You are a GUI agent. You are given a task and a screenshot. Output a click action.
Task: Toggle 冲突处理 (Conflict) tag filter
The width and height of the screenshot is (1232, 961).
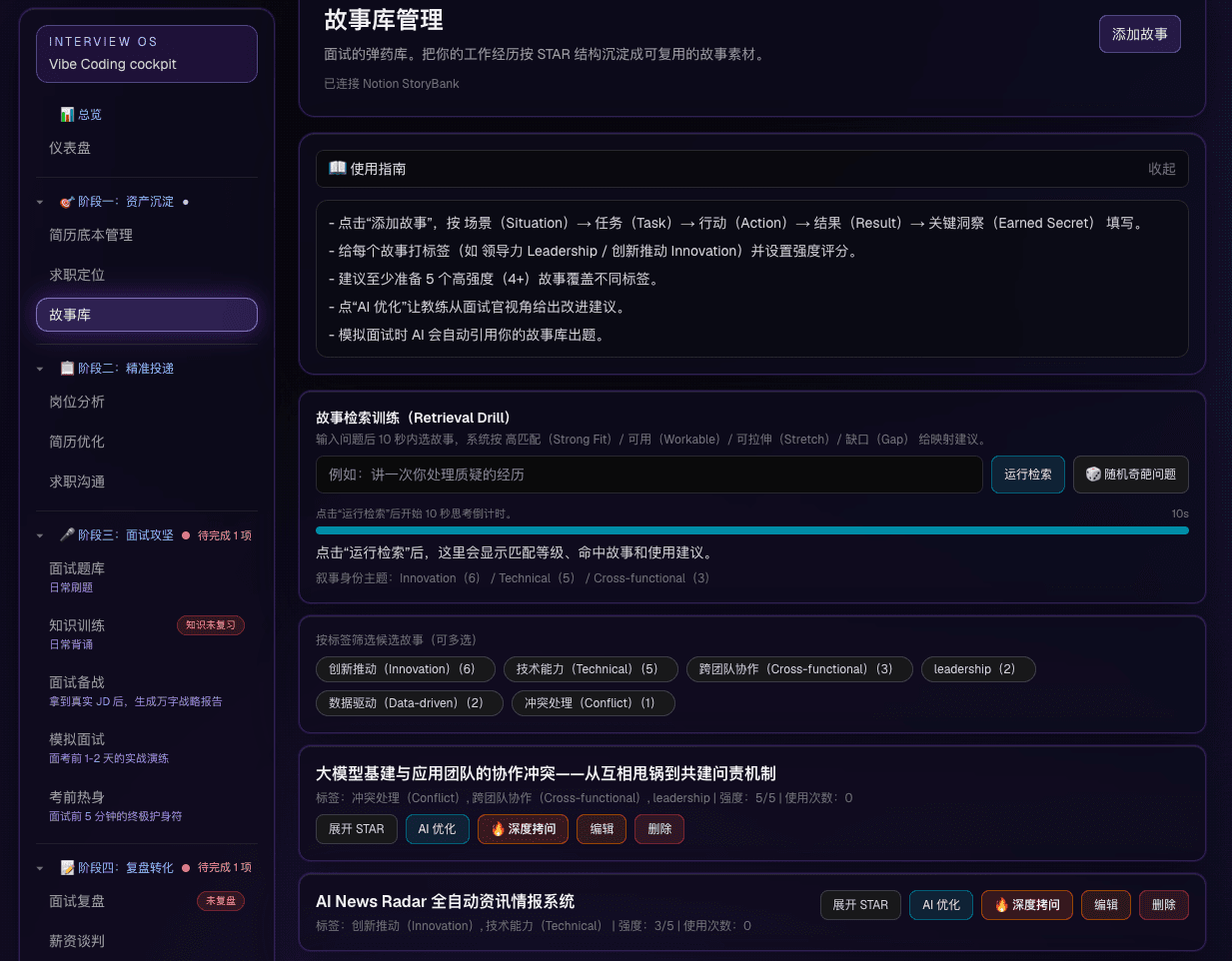[593, 703]
